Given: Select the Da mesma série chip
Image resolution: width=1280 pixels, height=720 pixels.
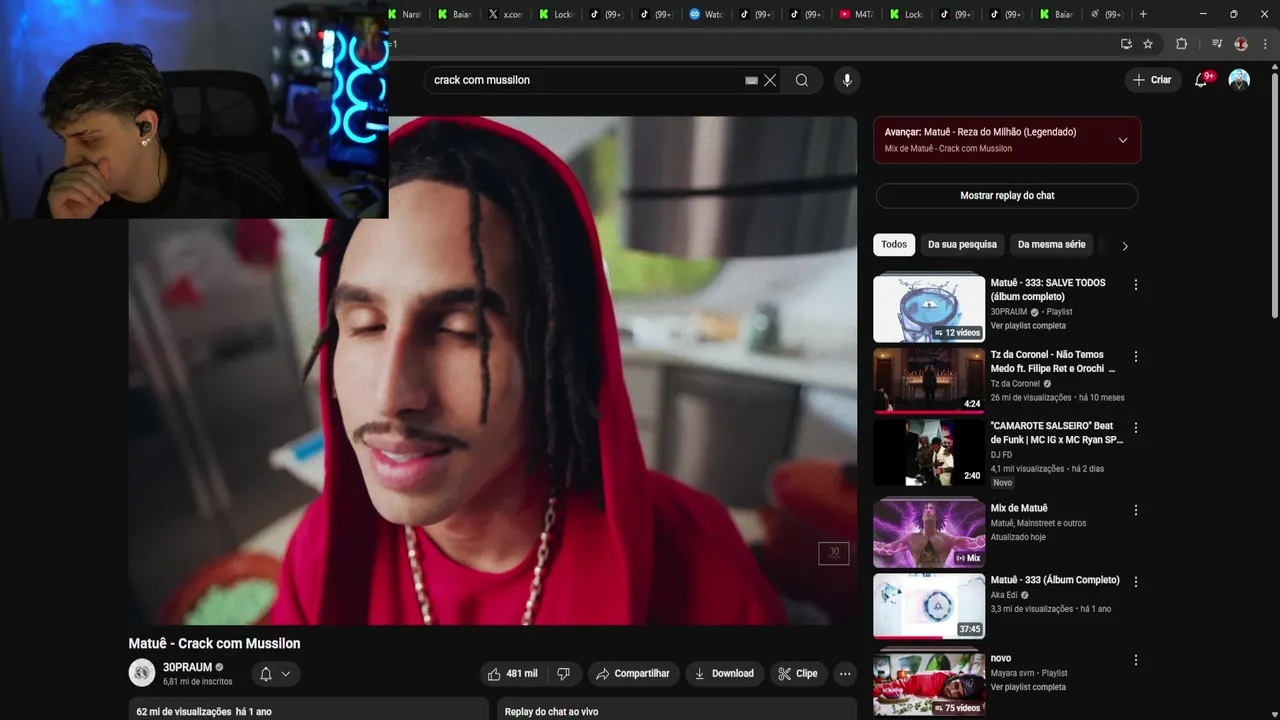Looking at the screenshot, I should tap(1051, 245).
